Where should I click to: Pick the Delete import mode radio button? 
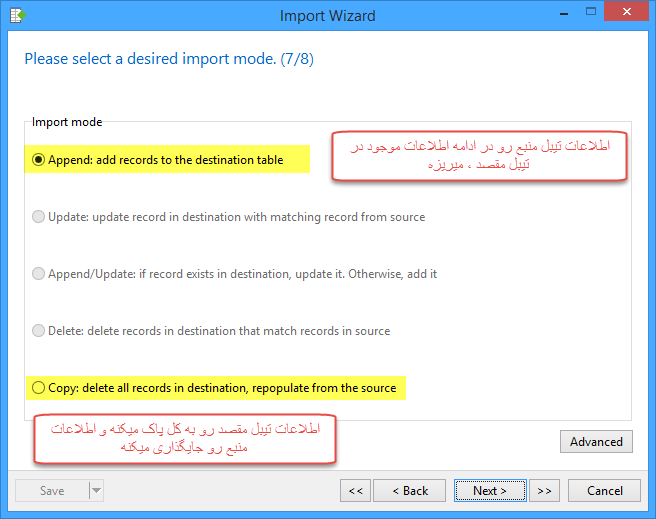(x=39, y=331)
